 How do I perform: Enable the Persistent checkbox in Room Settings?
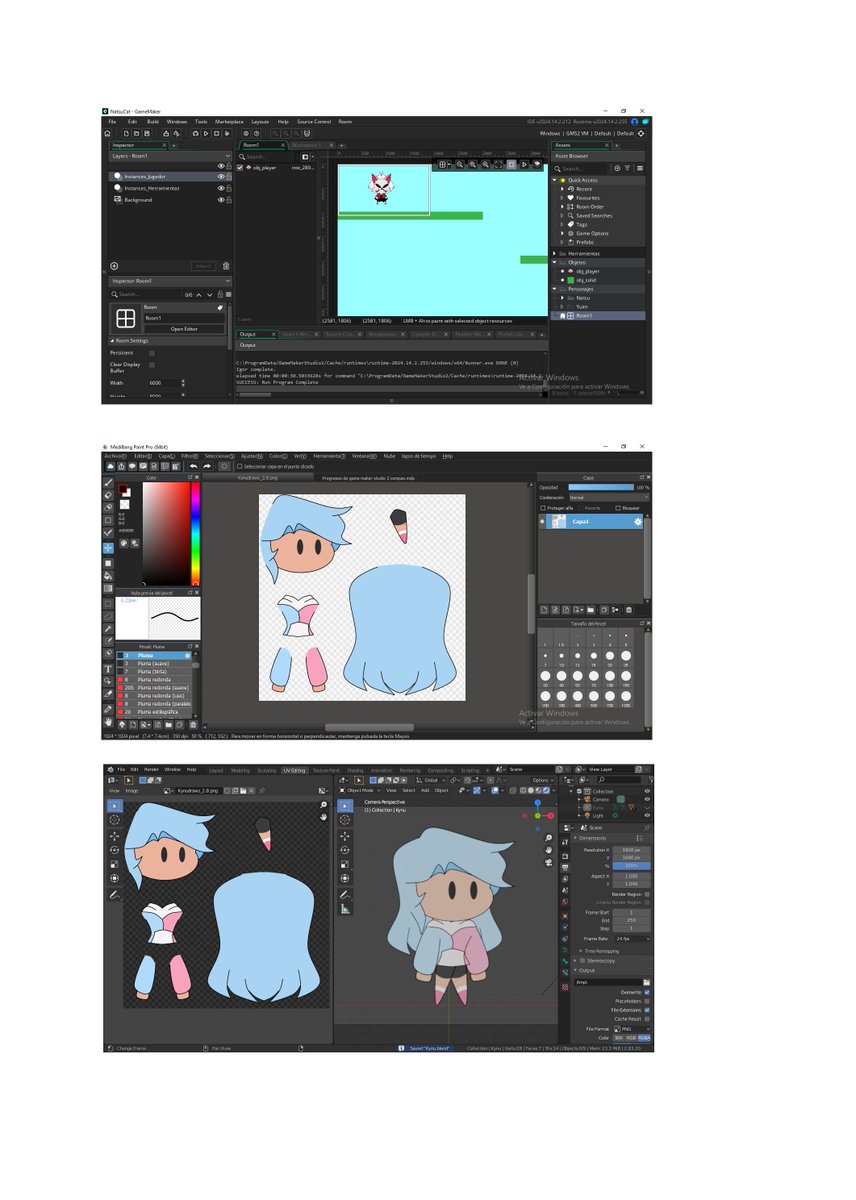(x=152, y=353)
